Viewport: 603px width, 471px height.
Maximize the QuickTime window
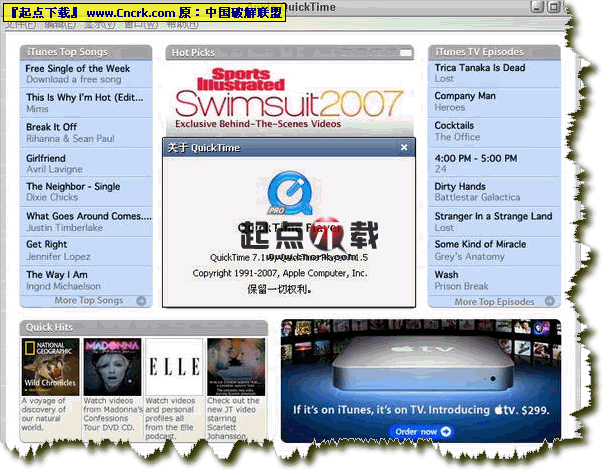coord(554,7)
